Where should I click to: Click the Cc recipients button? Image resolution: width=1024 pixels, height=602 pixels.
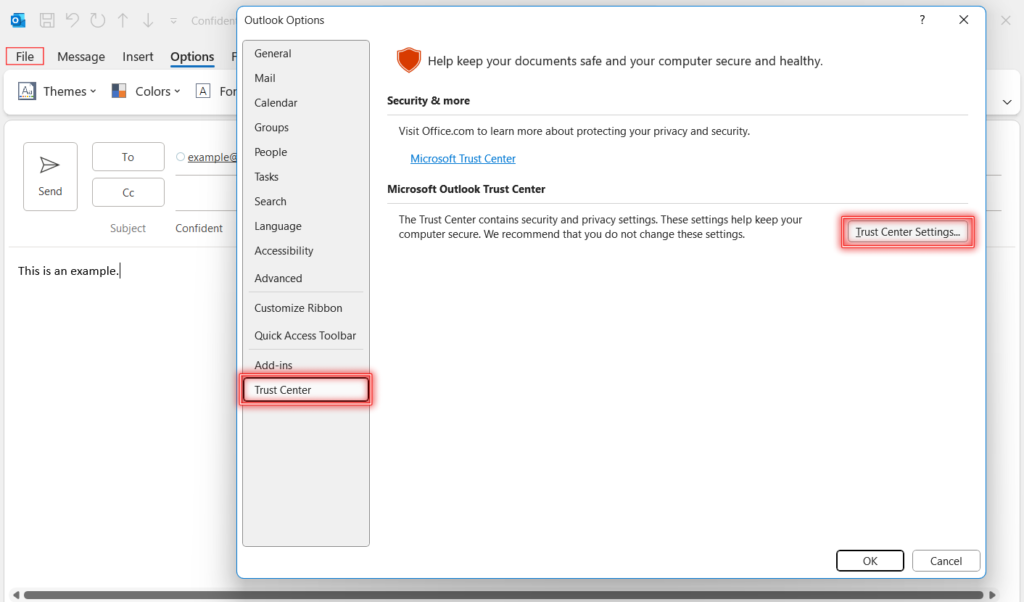point(128,193)
